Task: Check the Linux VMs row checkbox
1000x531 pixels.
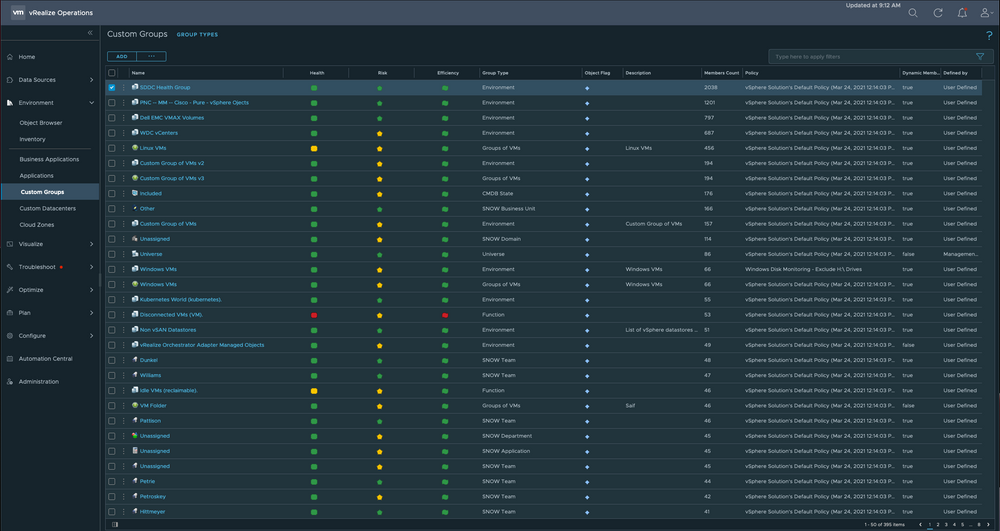Action: pos(112,148)
